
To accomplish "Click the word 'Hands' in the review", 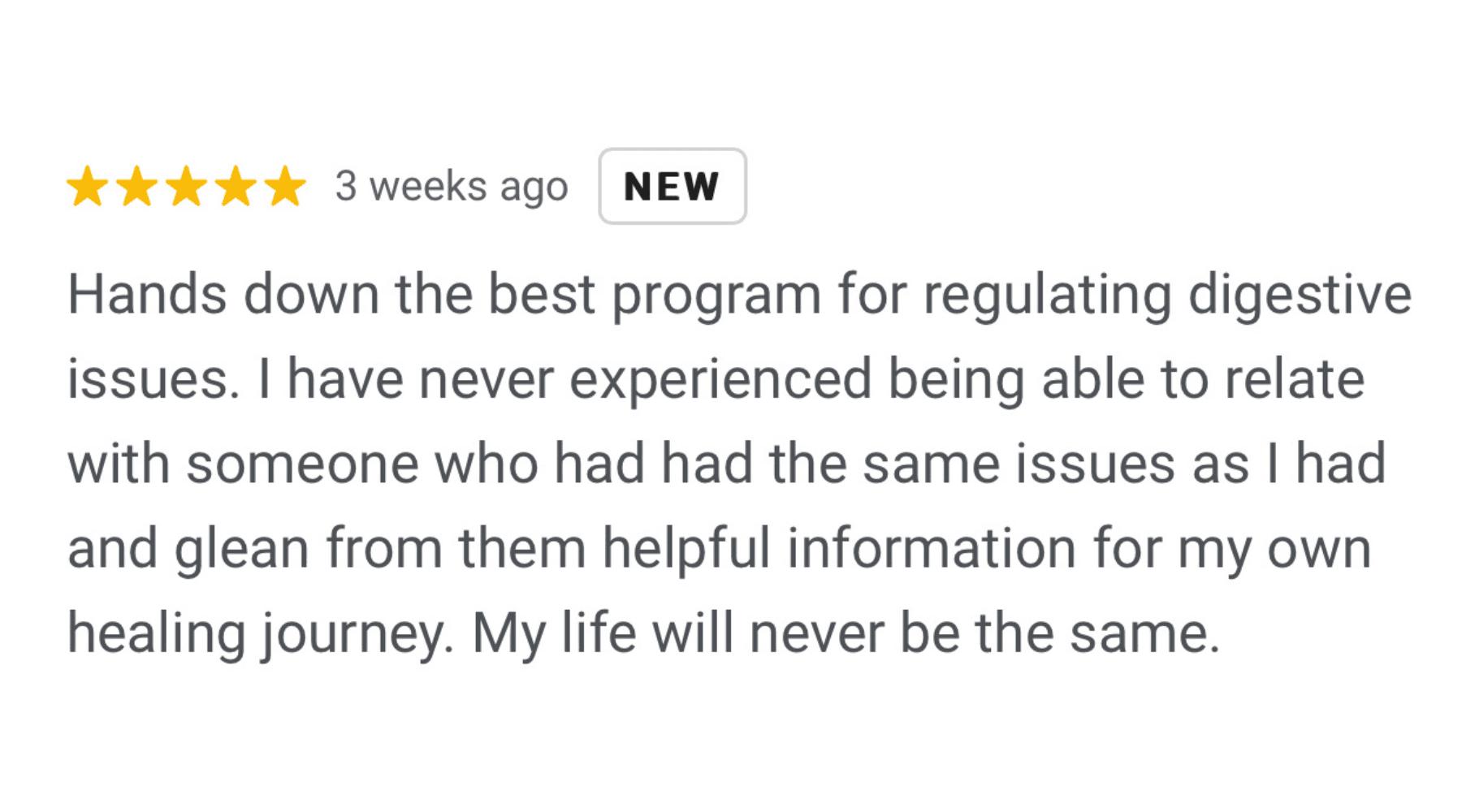I will click(x=147, y=294).
